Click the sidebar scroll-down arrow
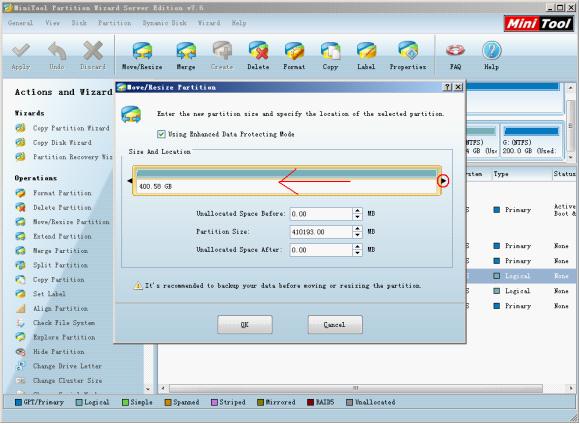Image resolution: width=580 pixels, height=424 pixels. 148,389
